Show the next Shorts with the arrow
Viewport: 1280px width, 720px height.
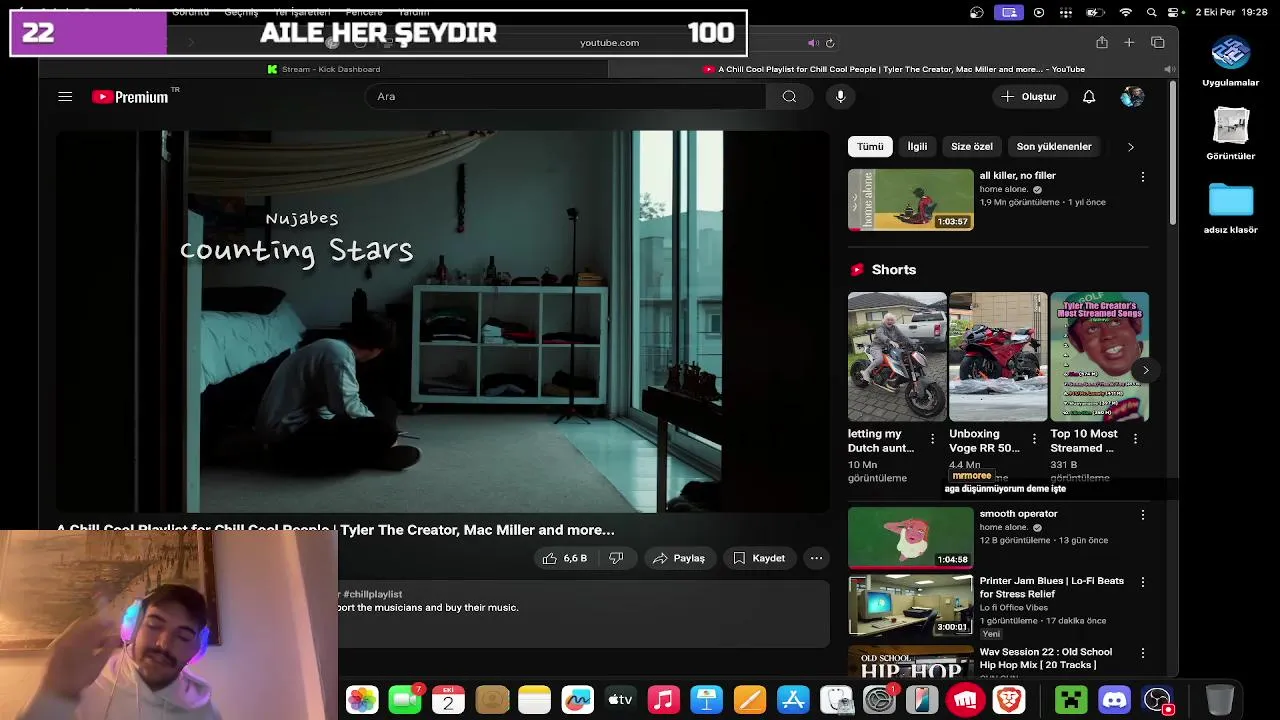1146,370
